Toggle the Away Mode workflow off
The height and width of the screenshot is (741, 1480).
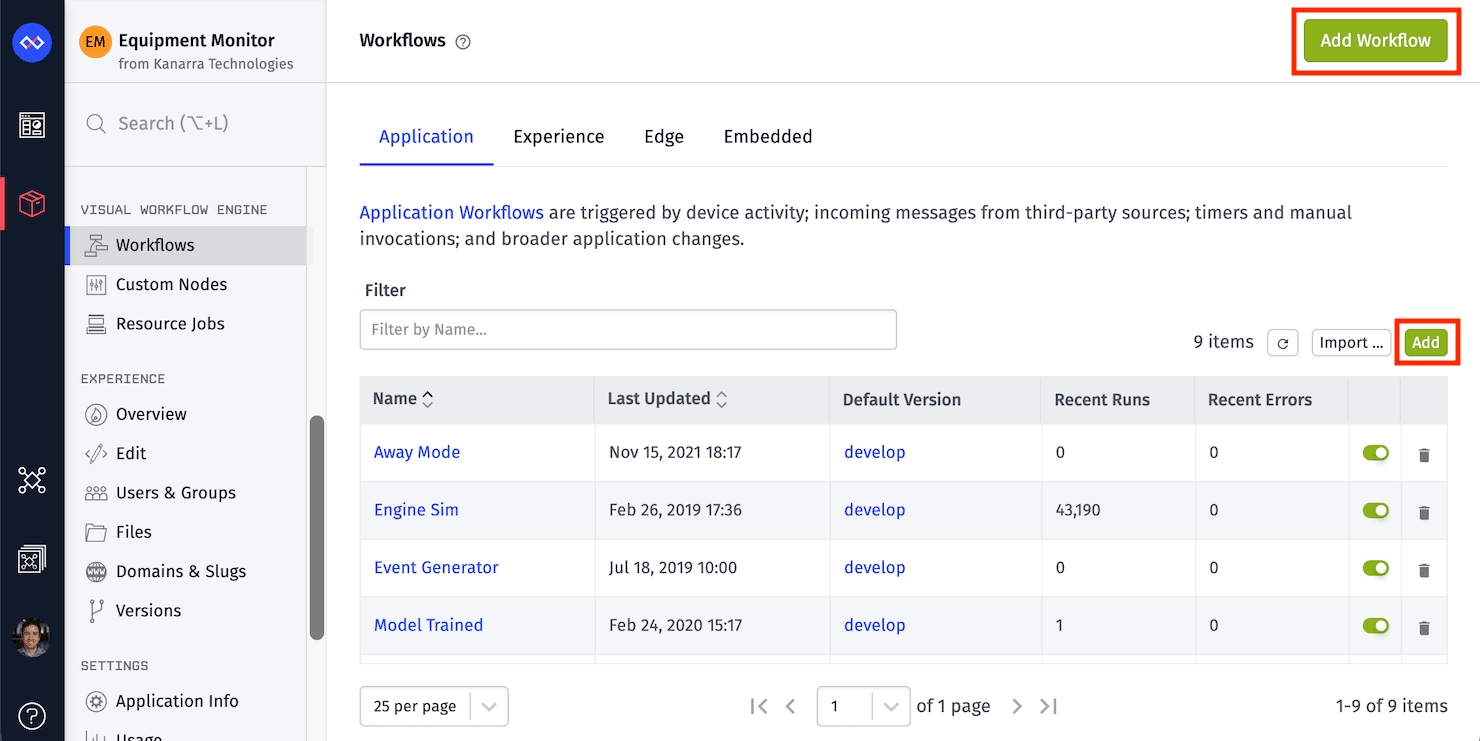1375,453
